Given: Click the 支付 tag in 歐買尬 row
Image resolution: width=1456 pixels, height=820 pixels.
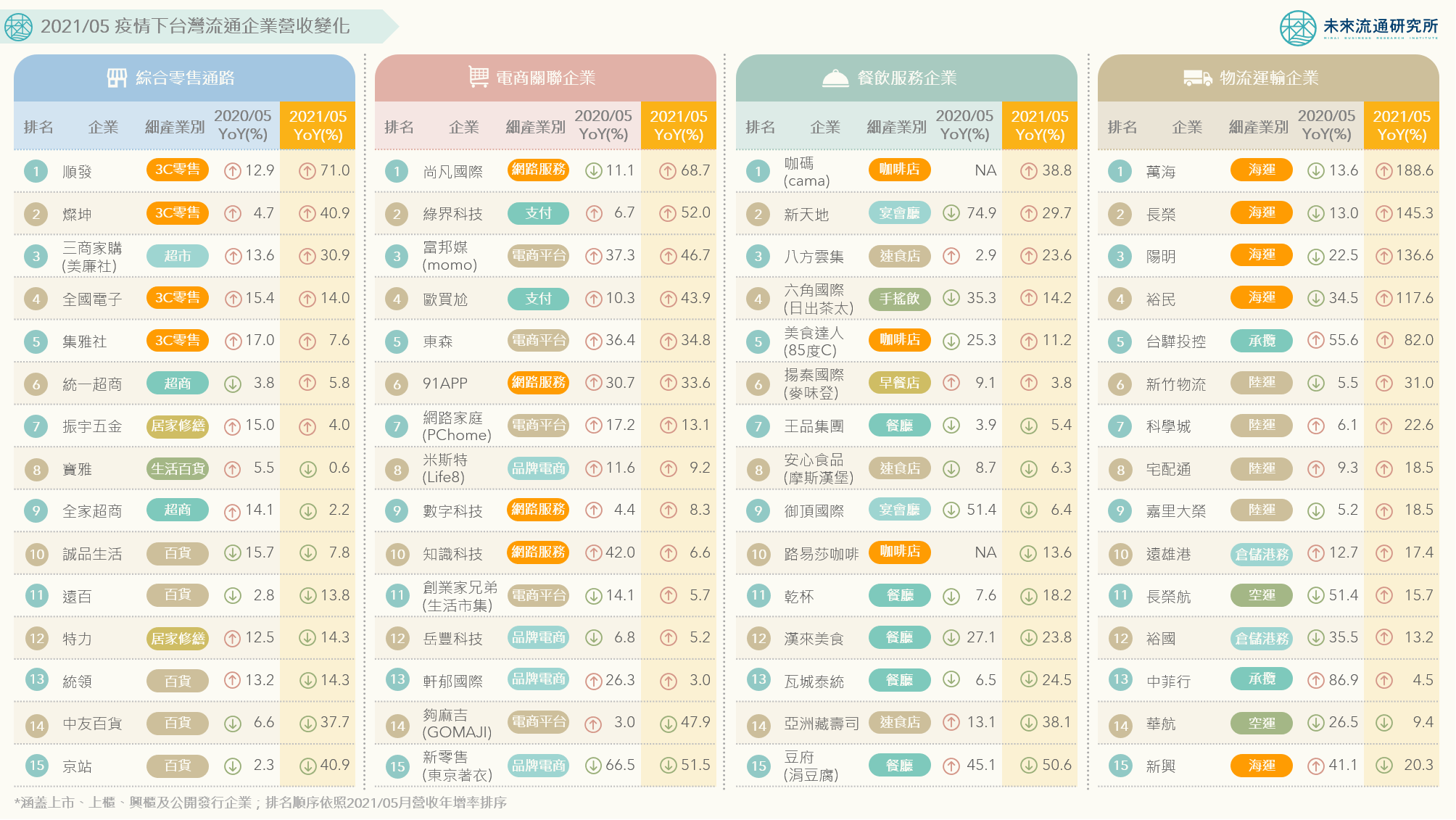Looking at the screenshot, I should 538,299.
